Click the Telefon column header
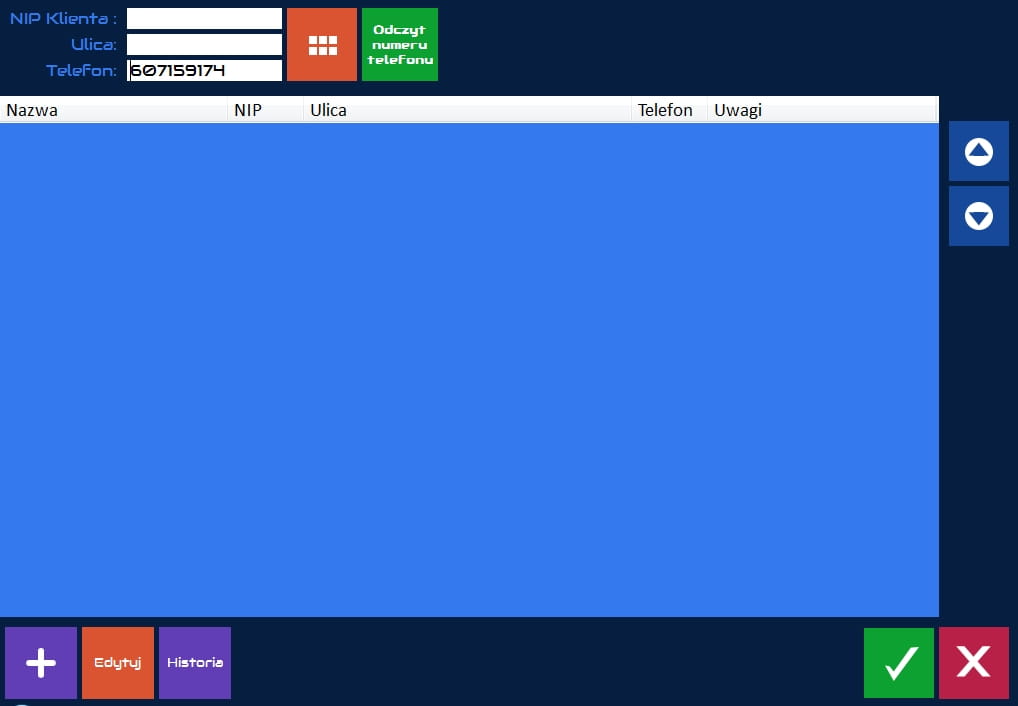Image resolution: width=1018 pixels, height=706 pixels. [x=666, y=110]
